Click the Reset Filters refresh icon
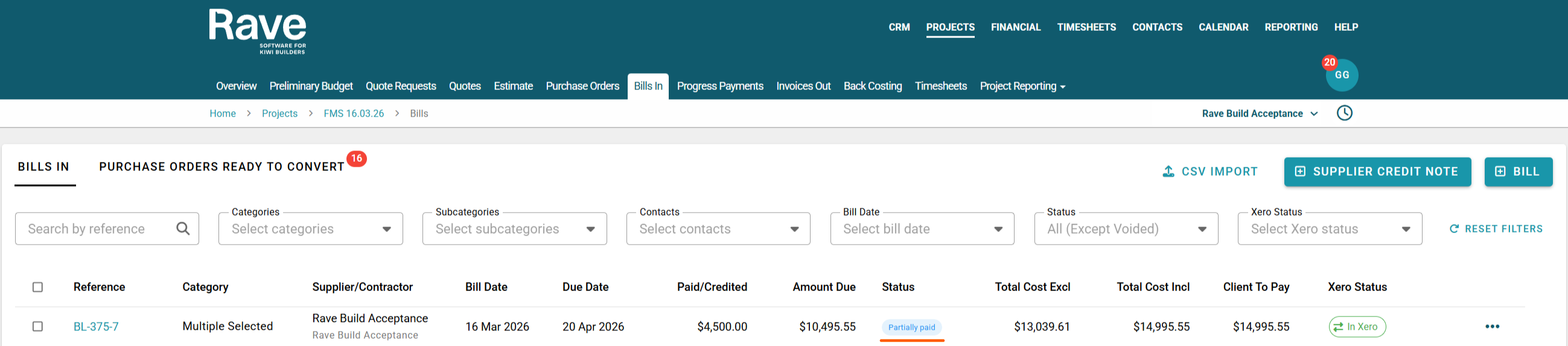 tap(1454, 229)
